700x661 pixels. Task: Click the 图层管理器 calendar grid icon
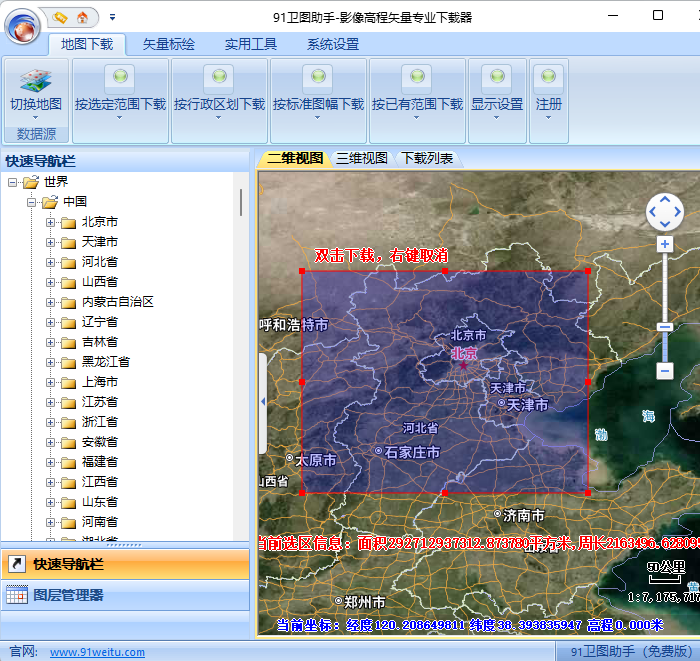click(17, 594)
